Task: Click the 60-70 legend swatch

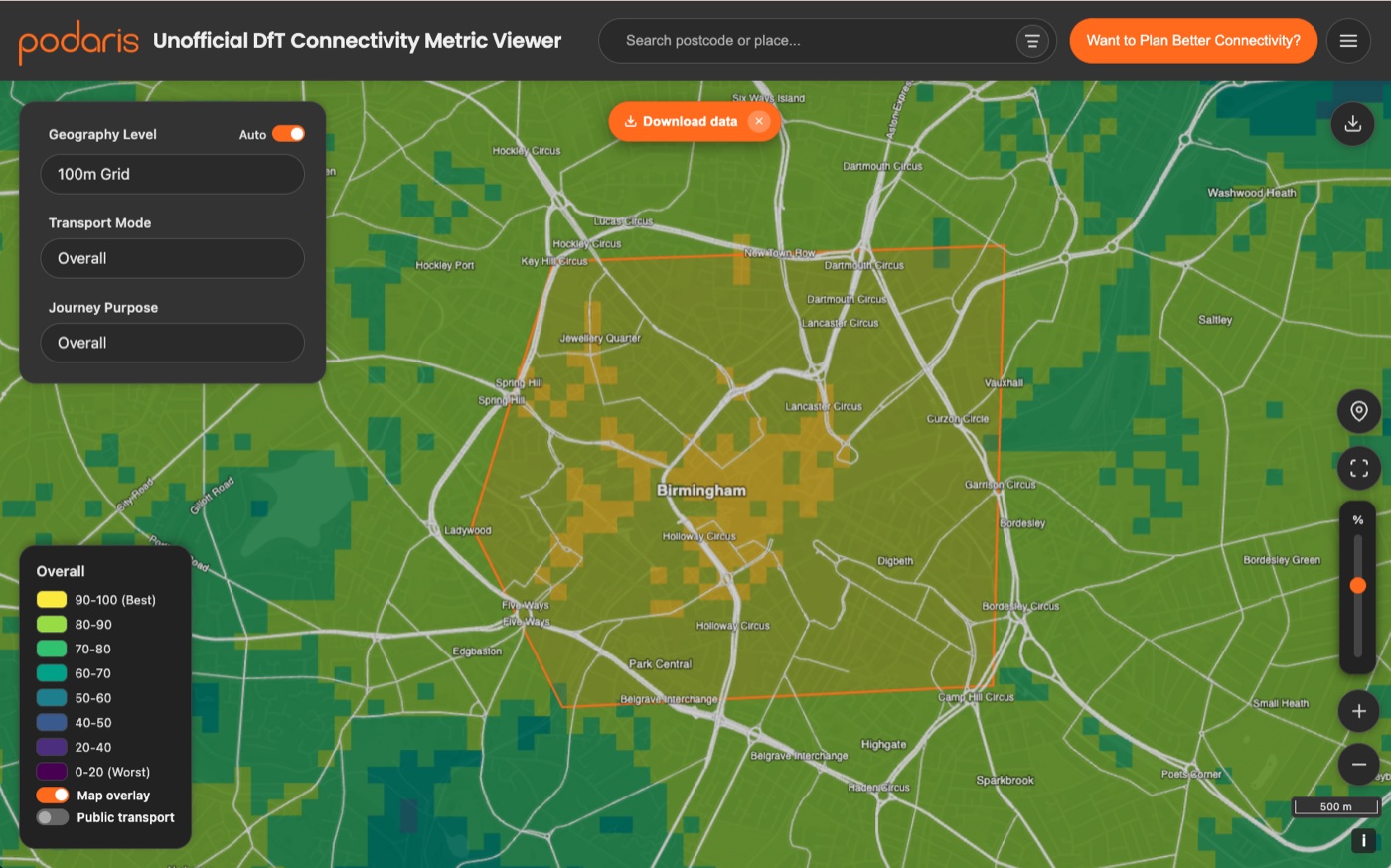Action: (x=52, y=673)
